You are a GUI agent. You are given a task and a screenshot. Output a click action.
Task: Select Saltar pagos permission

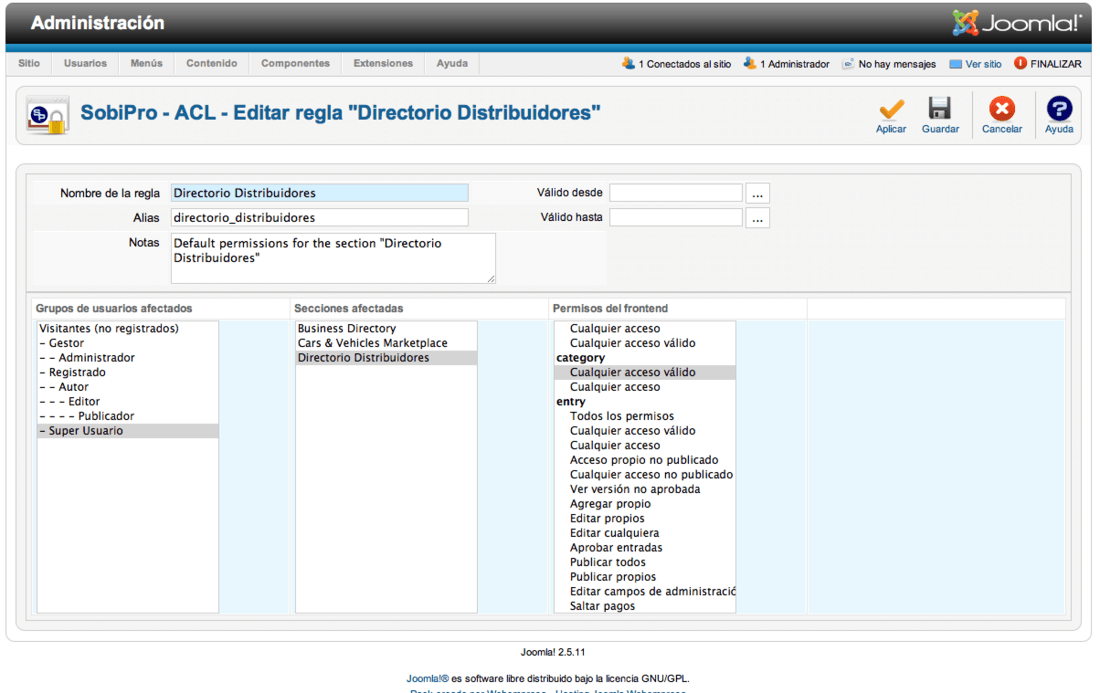tap(645, 606)
